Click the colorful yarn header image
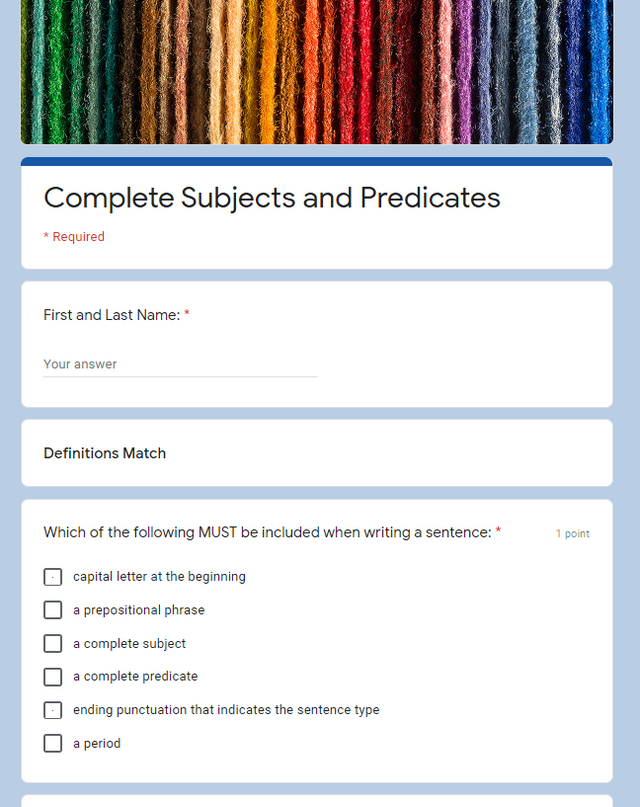The image size is (640, 807). pos(316,72)
